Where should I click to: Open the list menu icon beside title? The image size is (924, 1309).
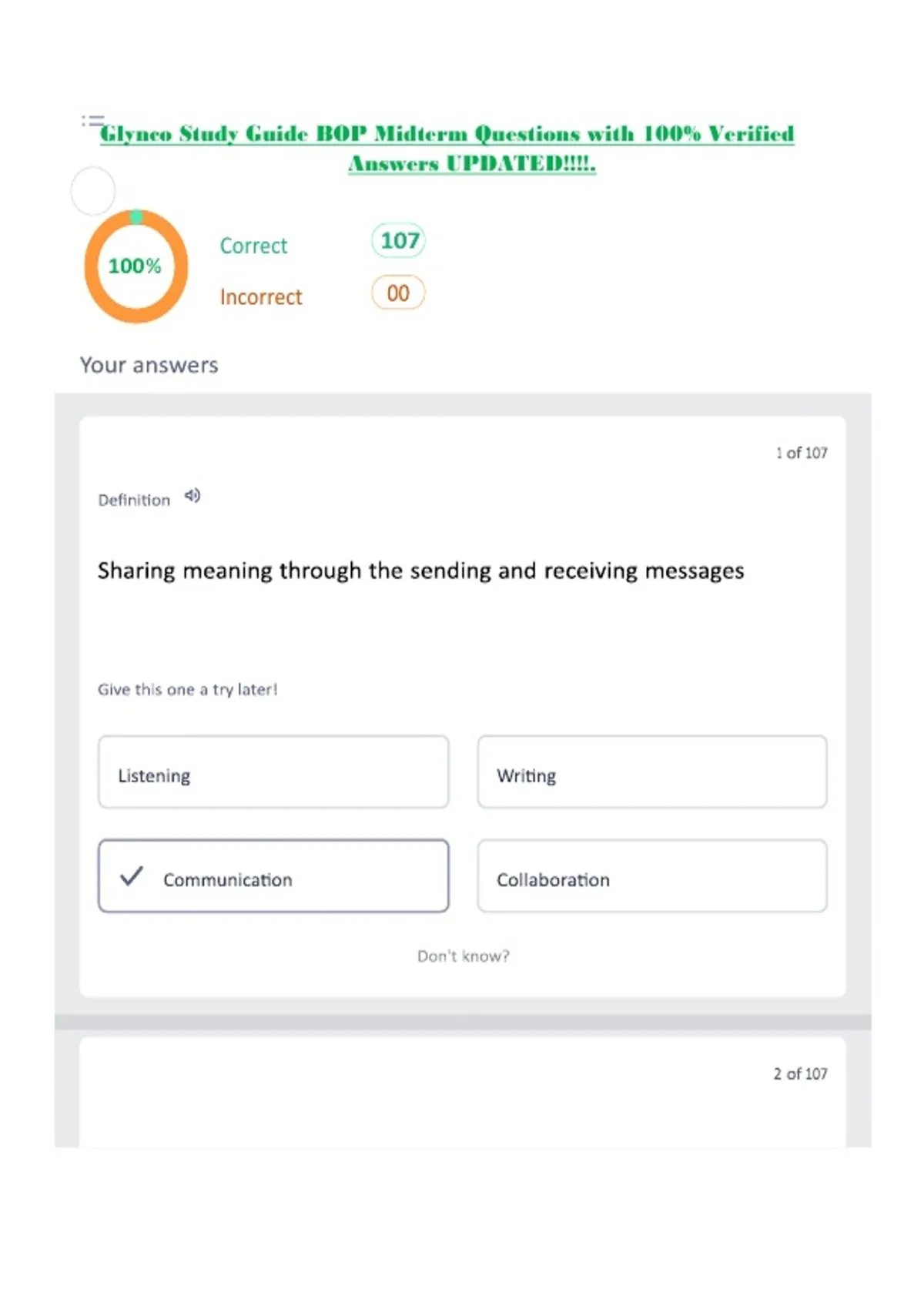pos(93,121)
